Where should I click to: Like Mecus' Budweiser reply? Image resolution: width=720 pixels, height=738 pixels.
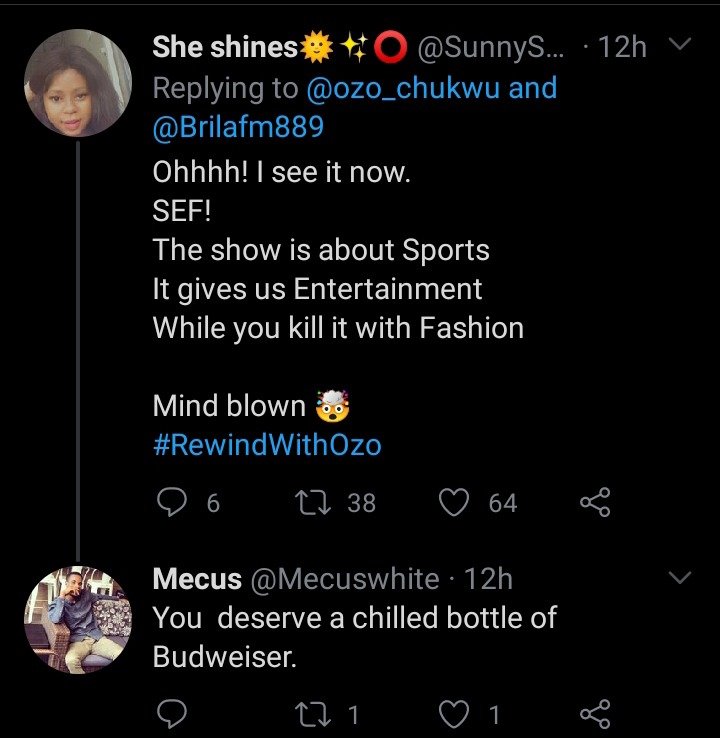tap(456, 713)
